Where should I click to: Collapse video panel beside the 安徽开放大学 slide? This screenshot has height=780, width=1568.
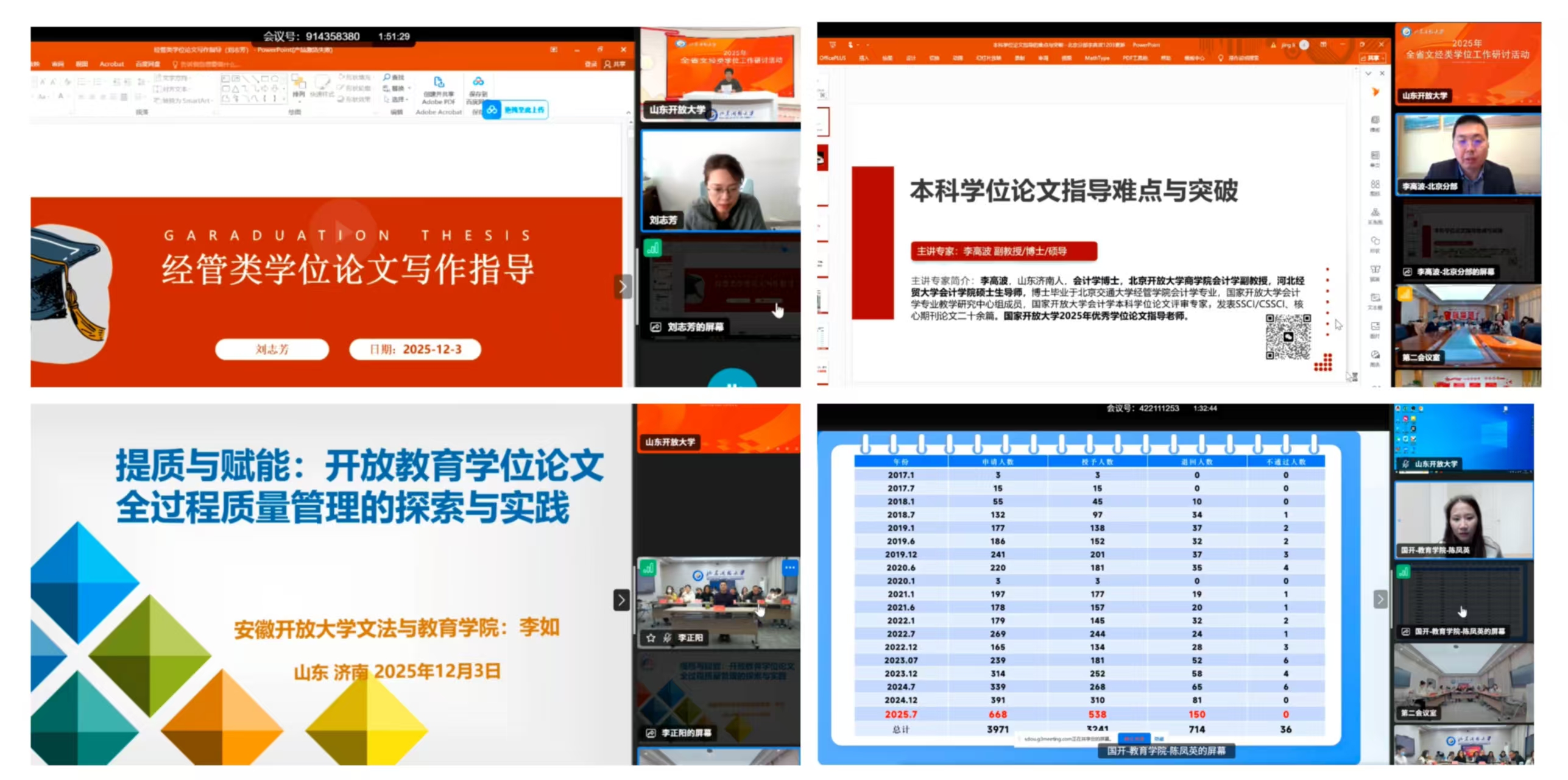coord(621,600)
